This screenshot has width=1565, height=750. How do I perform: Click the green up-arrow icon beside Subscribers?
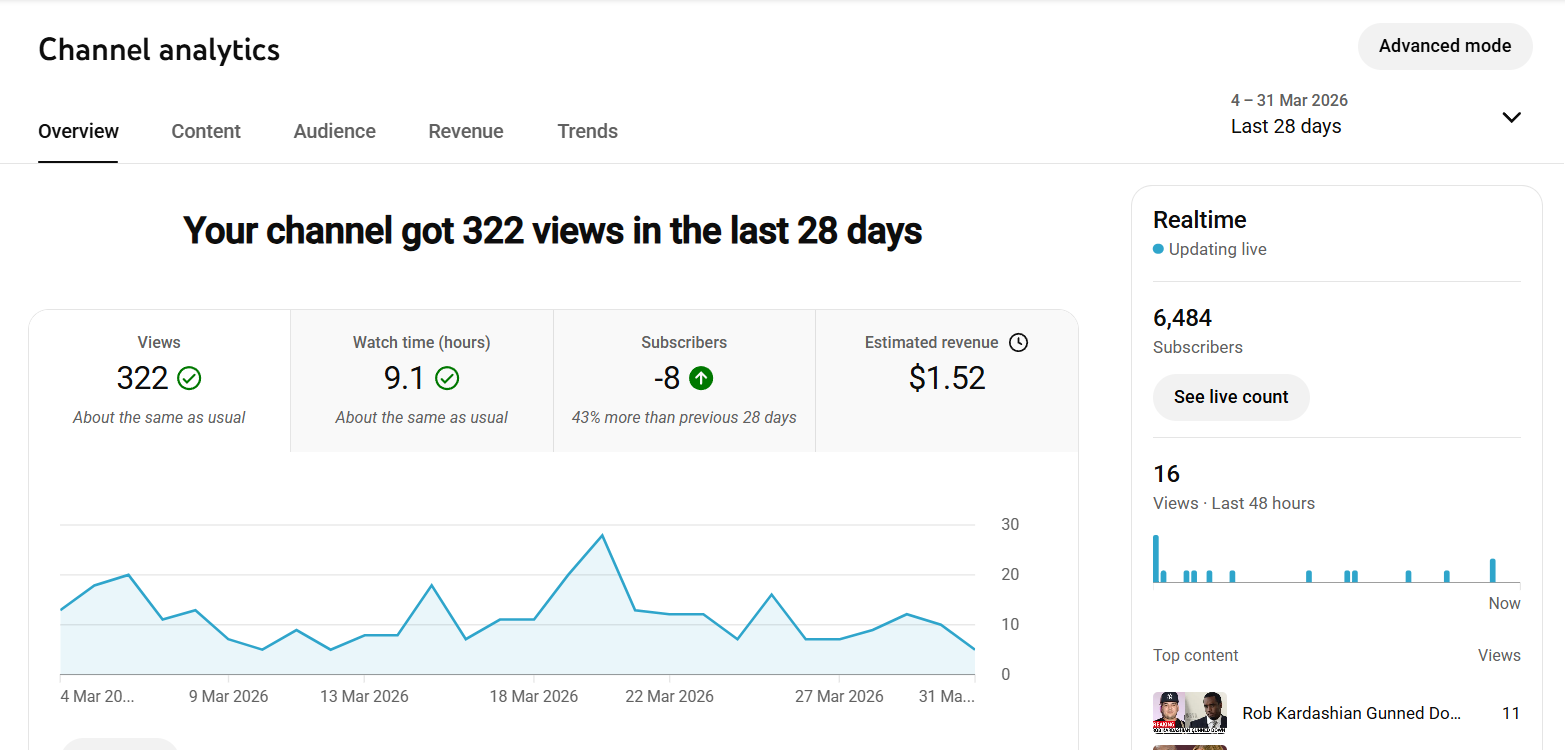click(x=701, y=378)
